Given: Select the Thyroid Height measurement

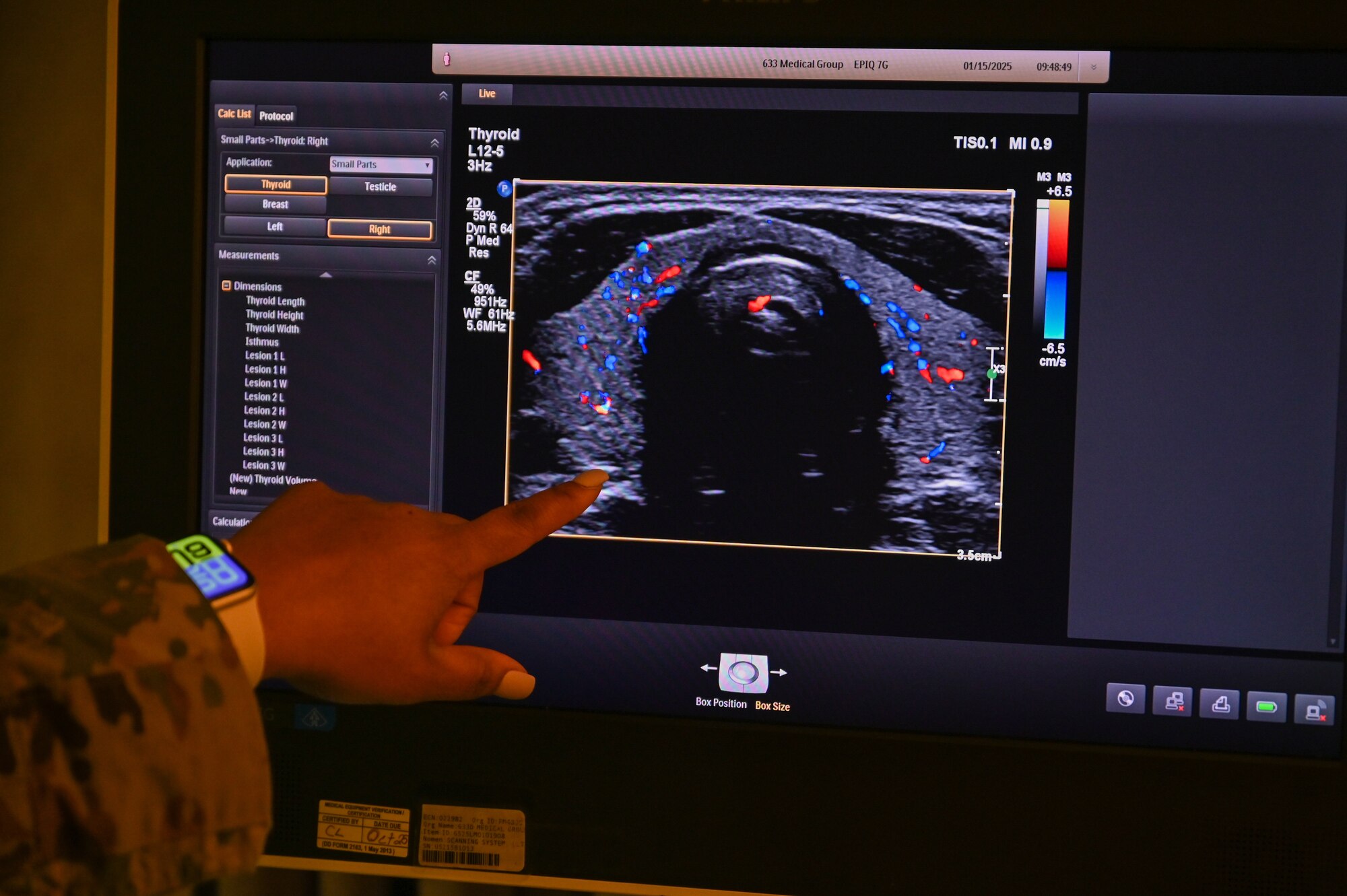Looking at the screenshot, I should pyautogui.click(x=274, y=314).
